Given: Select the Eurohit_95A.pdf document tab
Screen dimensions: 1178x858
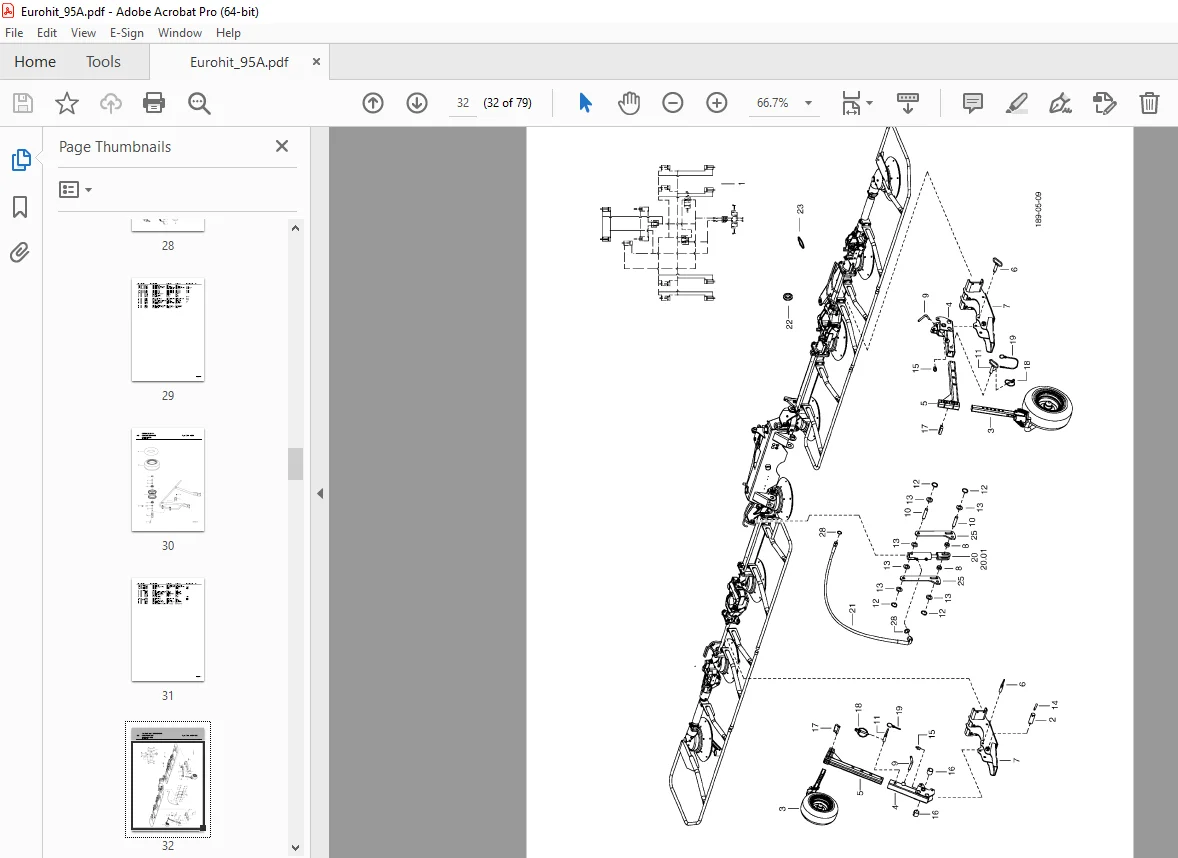Looking at the screenshot, I should (239, 62).
